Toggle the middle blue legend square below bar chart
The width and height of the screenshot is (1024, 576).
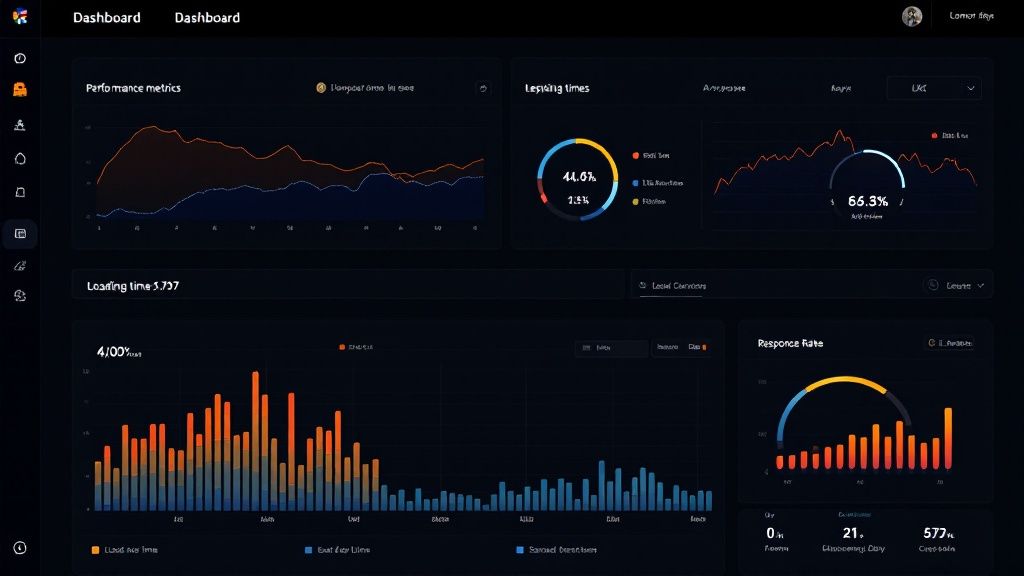308,550
